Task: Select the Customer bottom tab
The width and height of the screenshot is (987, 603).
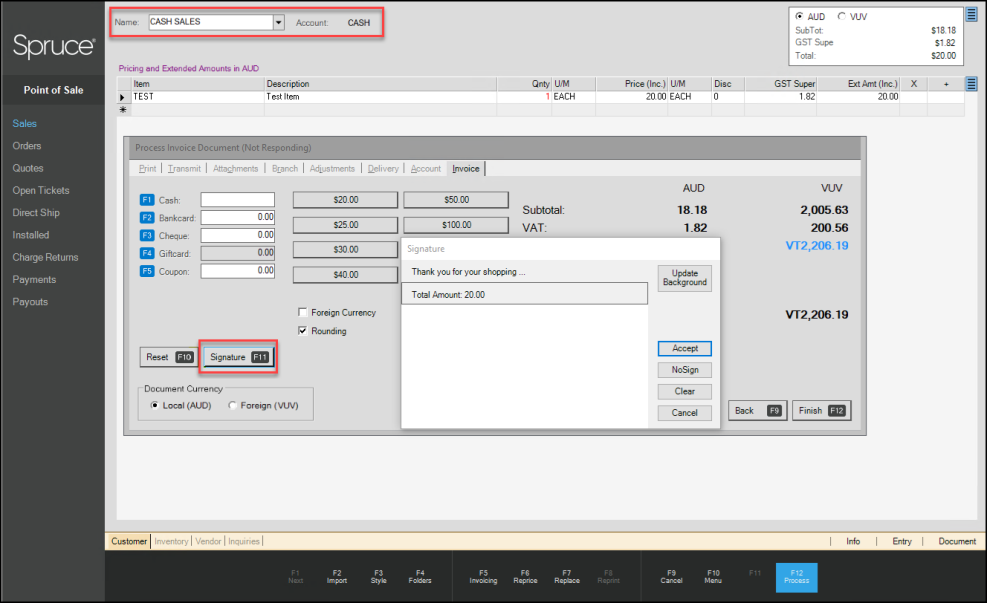Action: (128, 541)
